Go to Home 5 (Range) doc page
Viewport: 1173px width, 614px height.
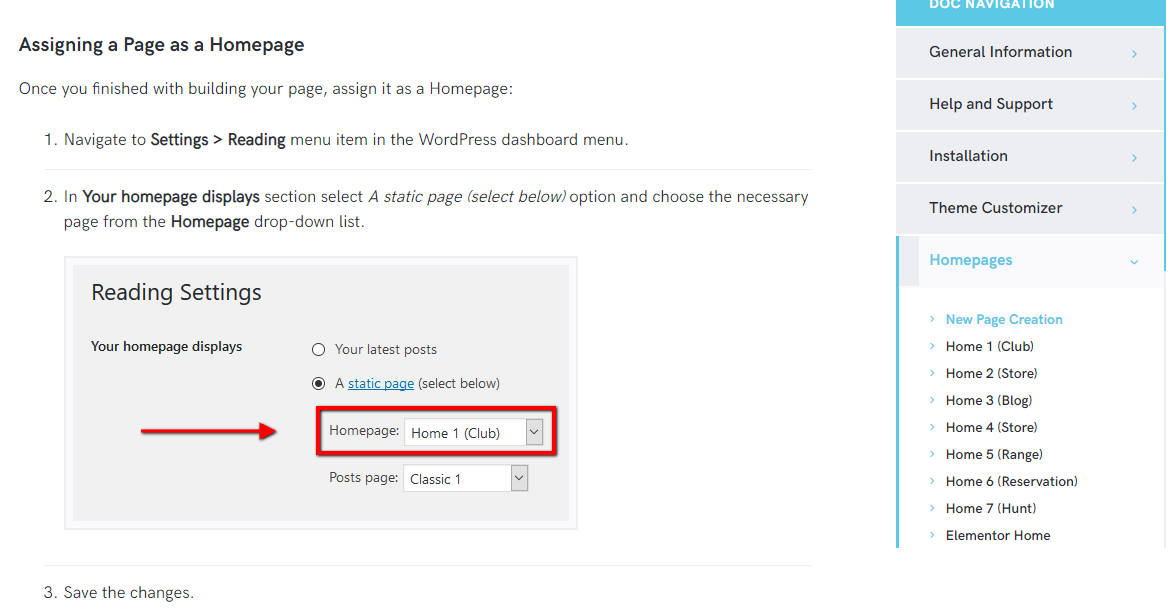pos(993,455)
